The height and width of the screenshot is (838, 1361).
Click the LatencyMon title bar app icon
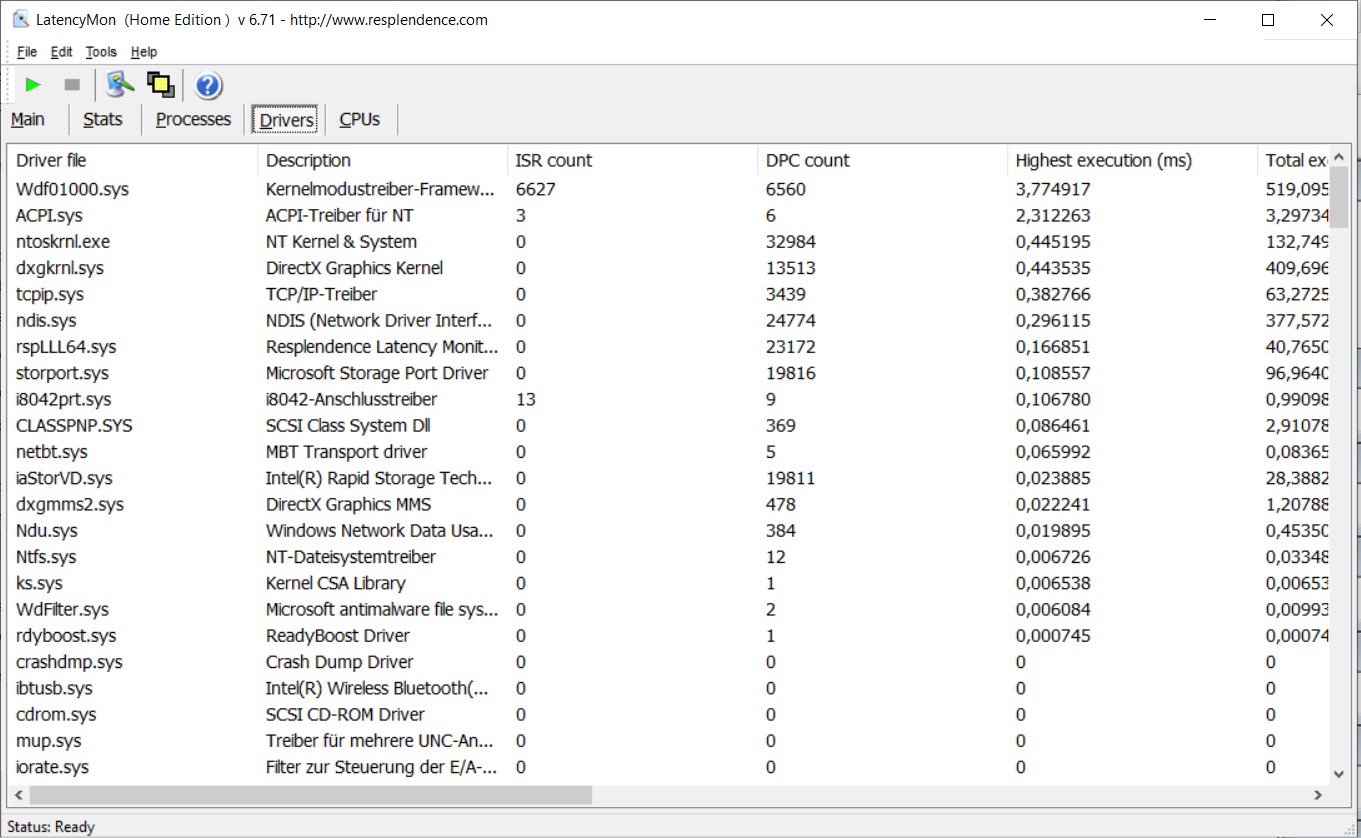click(20, 20)
